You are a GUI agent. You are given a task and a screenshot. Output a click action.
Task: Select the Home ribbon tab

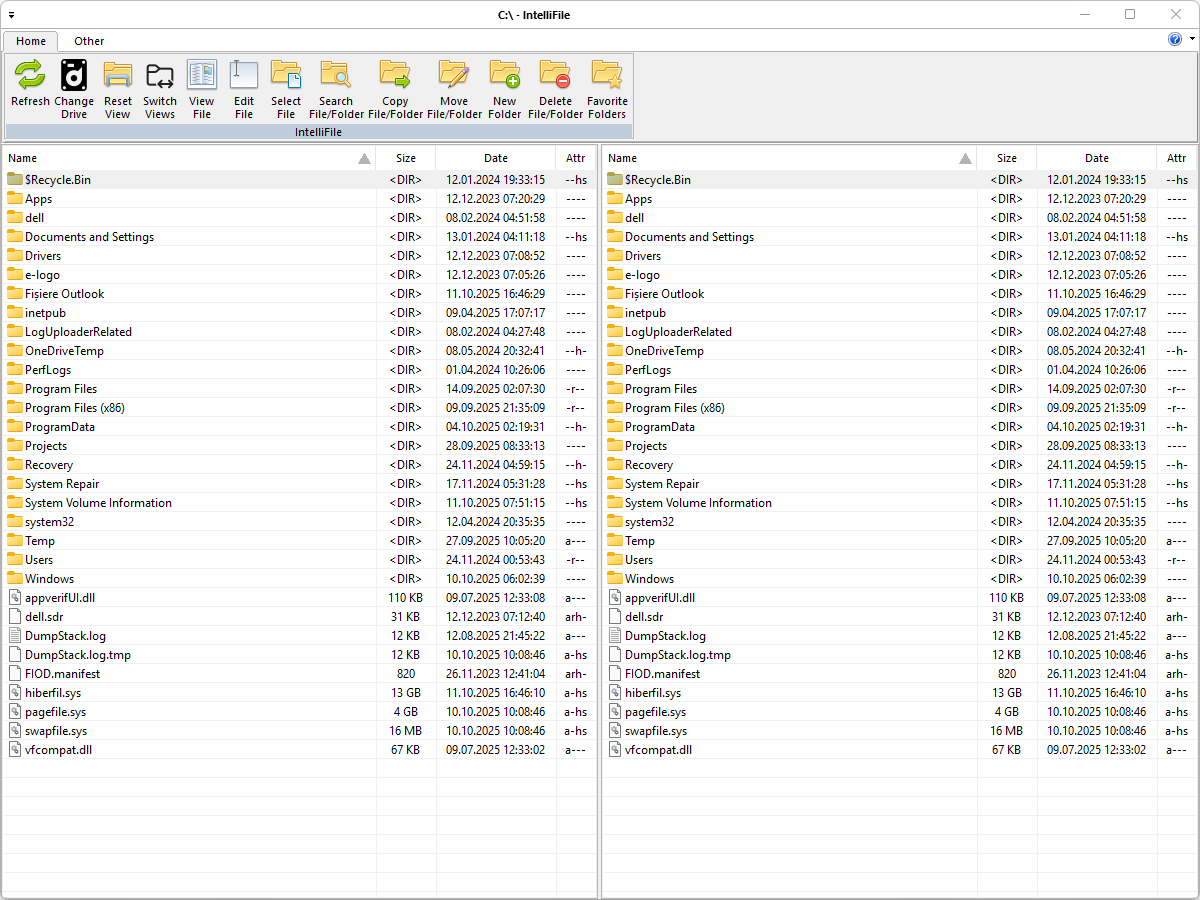tap(31, 41)
